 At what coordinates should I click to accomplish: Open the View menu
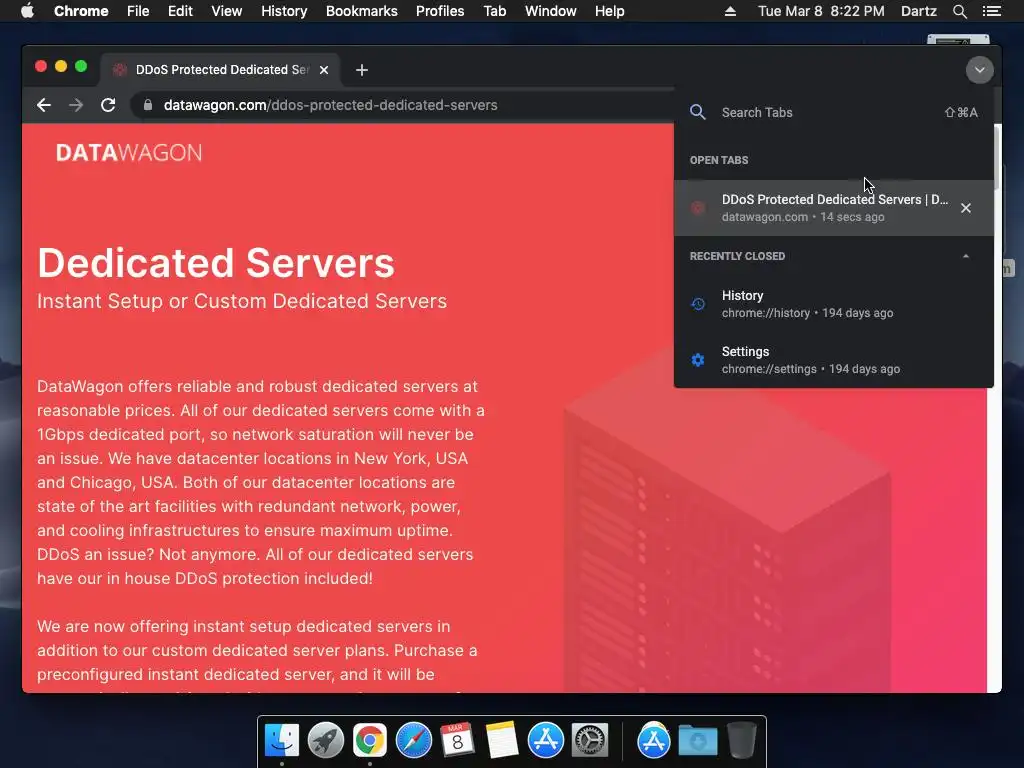[x=227, y=11]
